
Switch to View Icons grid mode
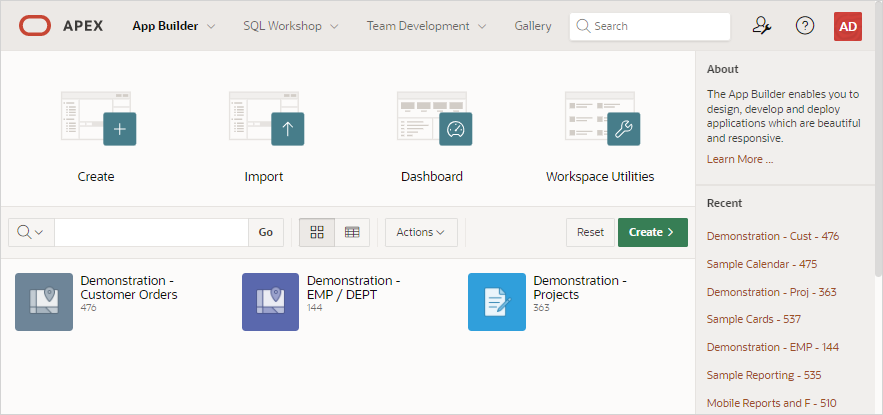(317, 232)
